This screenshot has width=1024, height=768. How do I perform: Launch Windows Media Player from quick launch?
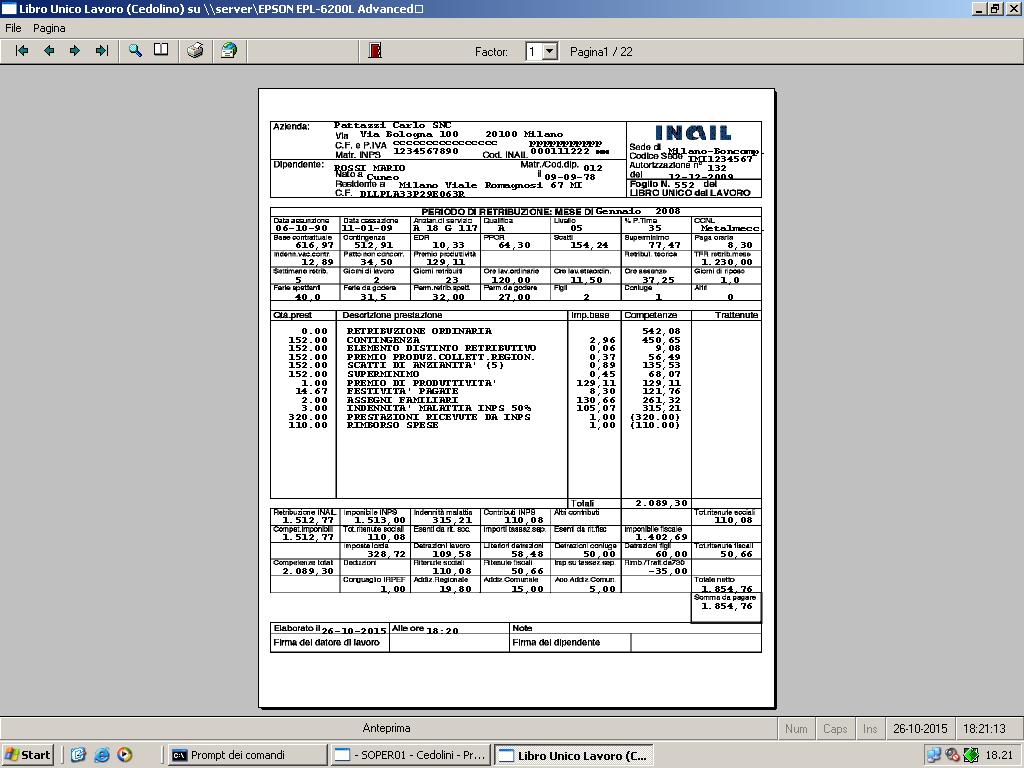(125, 755)
